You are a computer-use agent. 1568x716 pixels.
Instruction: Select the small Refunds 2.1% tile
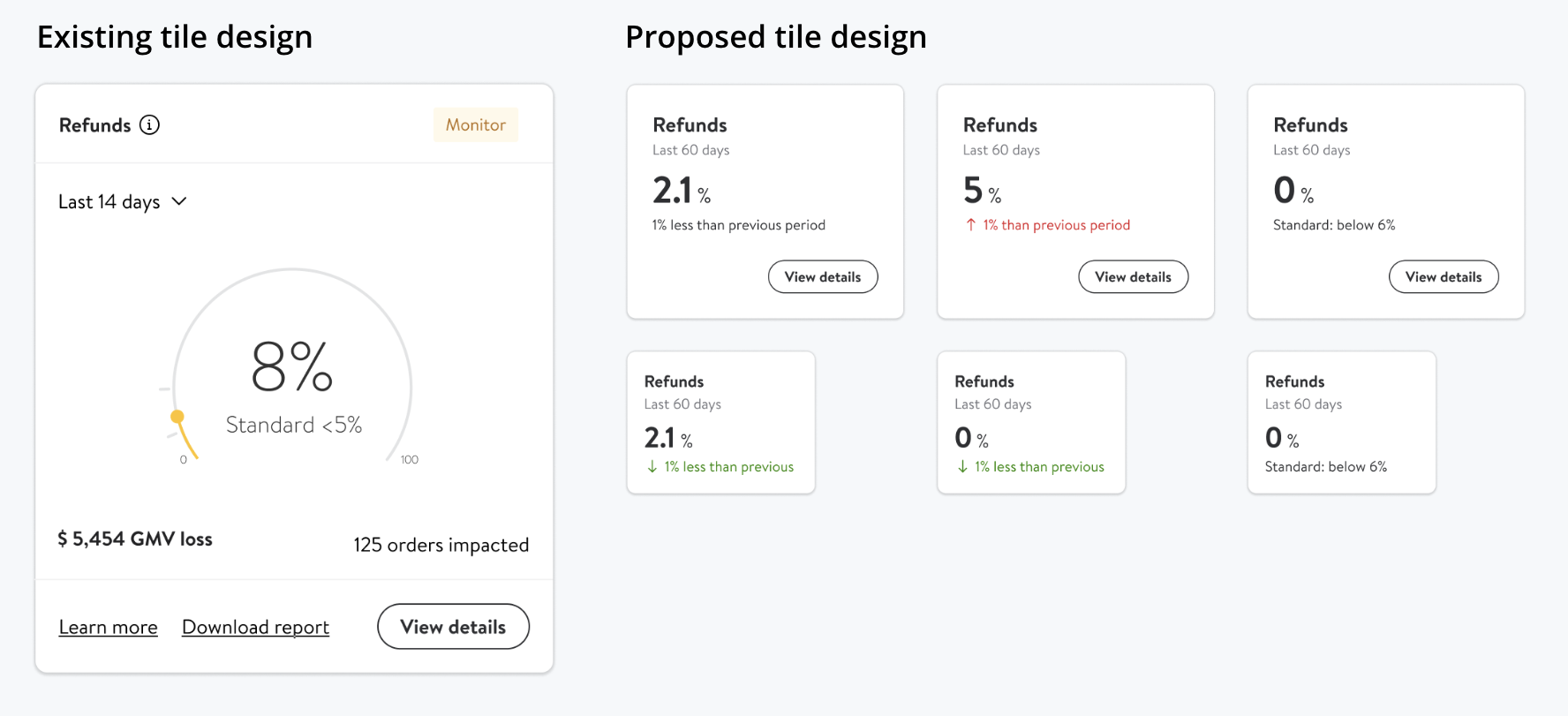click(x=720, y=422)
